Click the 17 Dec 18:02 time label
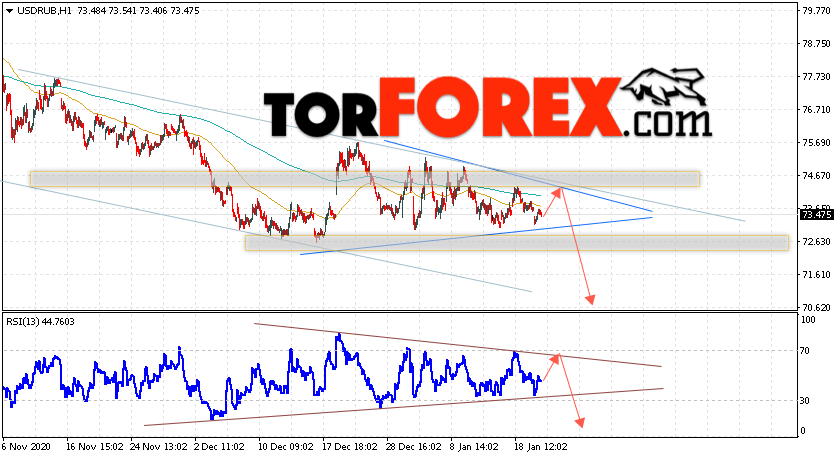838x458 pixels. pyautogui.click(x=351, y=446)
